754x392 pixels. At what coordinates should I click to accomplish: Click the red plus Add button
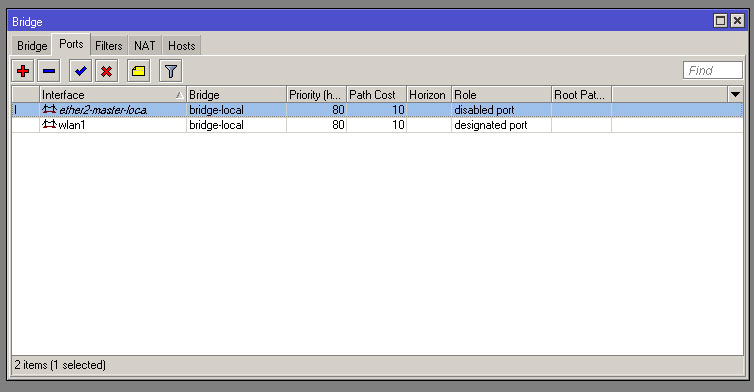[23, 71]
